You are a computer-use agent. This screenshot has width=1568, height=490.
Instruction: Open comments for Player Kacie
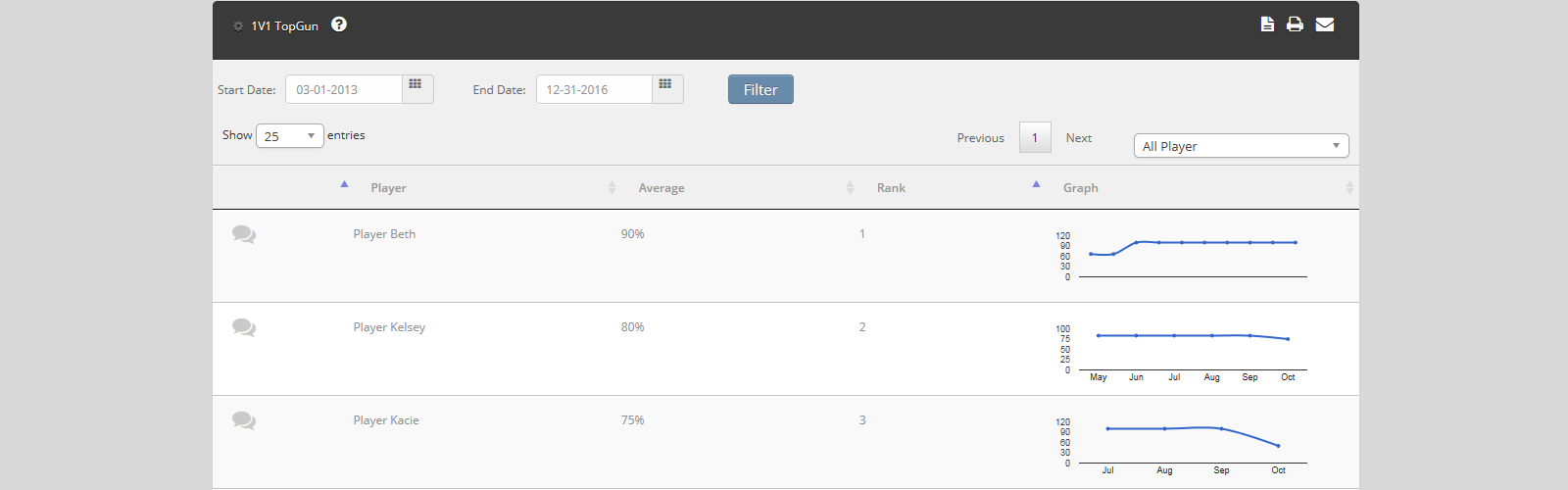(x=244, y=421)
